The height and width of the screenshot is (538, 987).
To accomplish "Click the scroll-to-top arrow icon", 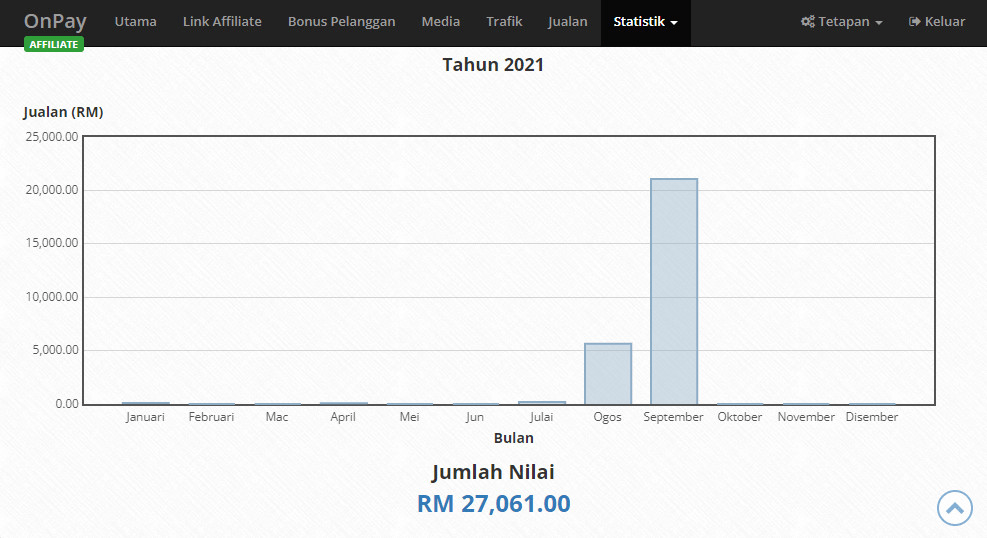I will (x=954, y=508).
